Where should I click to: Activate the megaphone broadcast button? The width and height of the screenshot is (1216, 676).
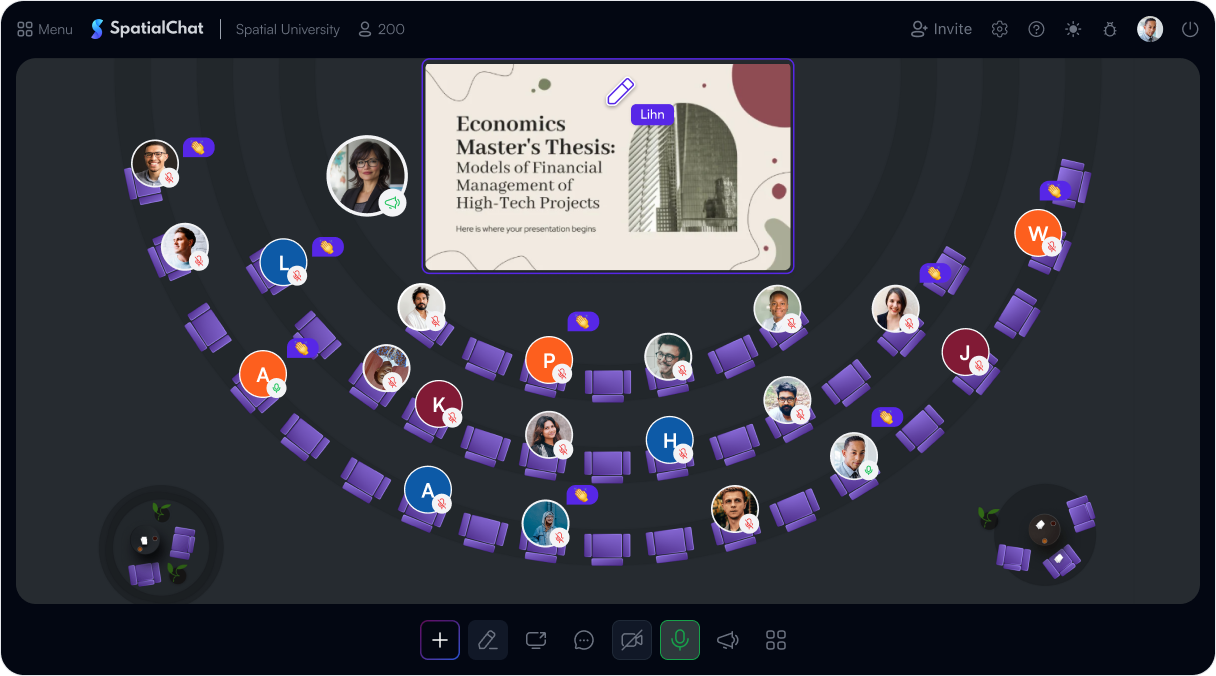click(728, 640)
